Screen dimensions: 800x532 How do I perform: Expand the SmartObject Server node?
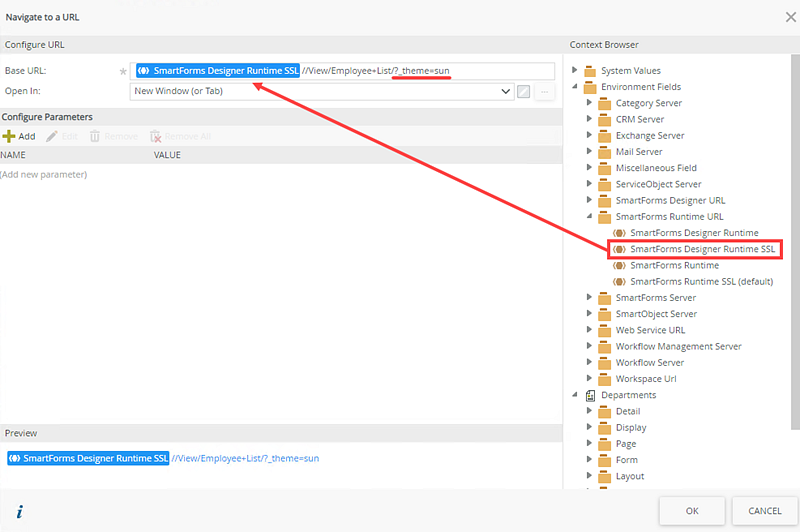click(x=589, y=313)
